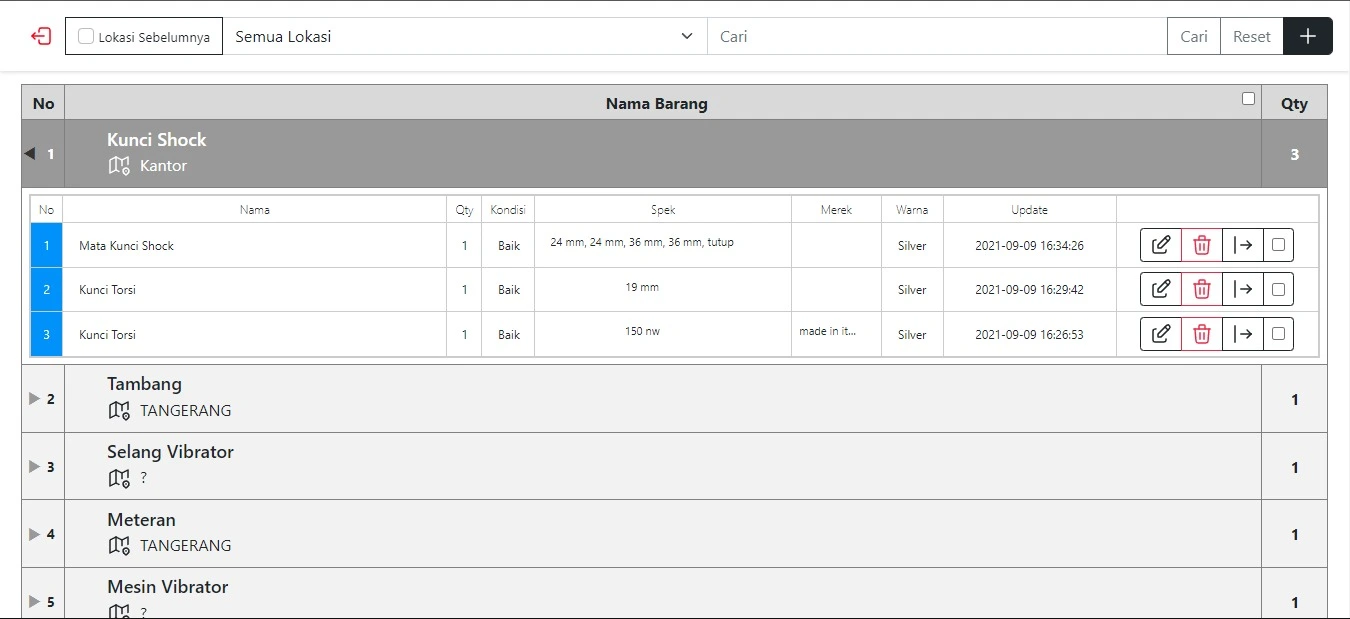Focus the Cari search text field
Screen dimensions: 1350x619
click(x=936, y=37)
